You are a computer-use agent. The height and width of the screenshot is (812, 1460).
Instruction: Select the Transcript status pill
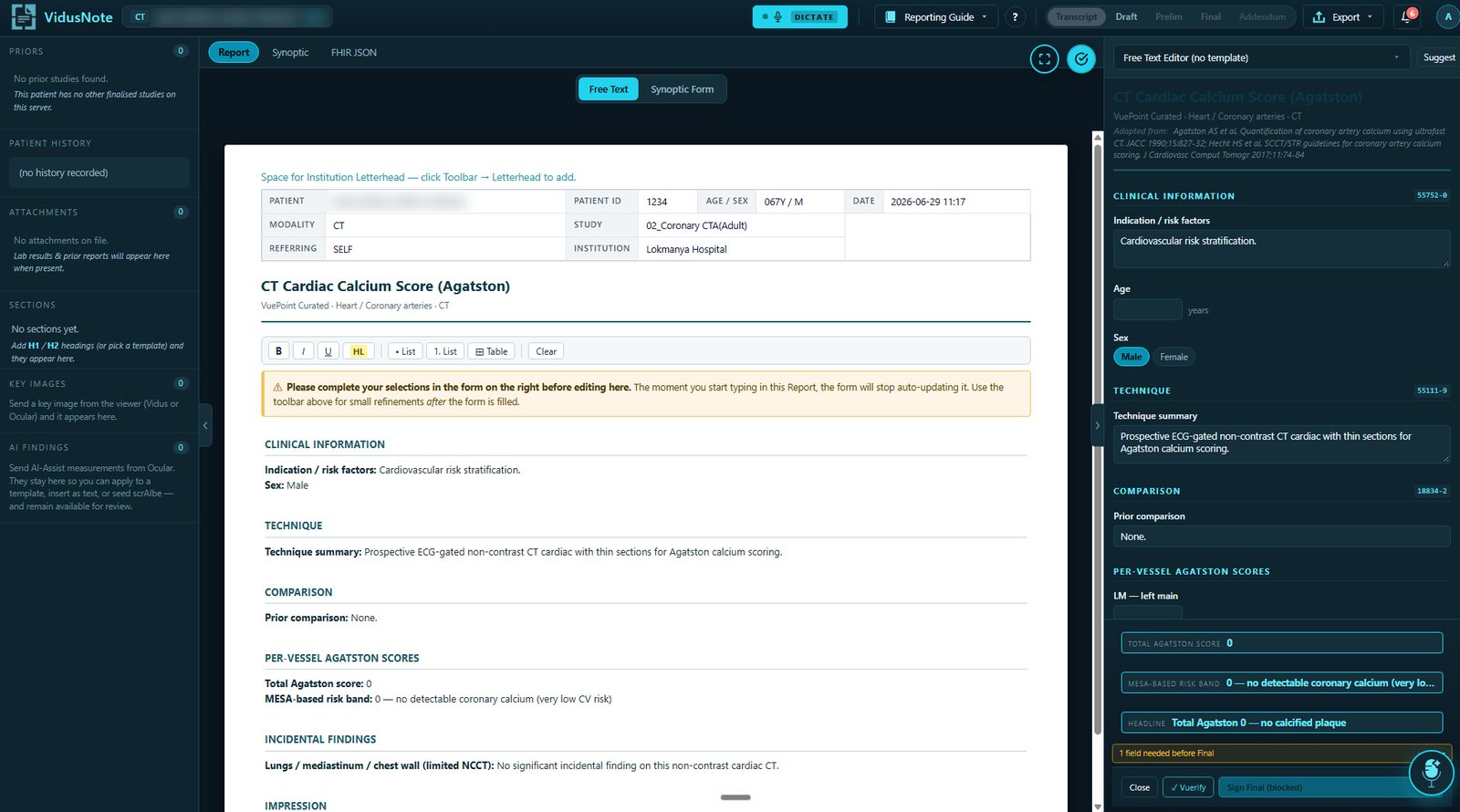point(1077,16)
